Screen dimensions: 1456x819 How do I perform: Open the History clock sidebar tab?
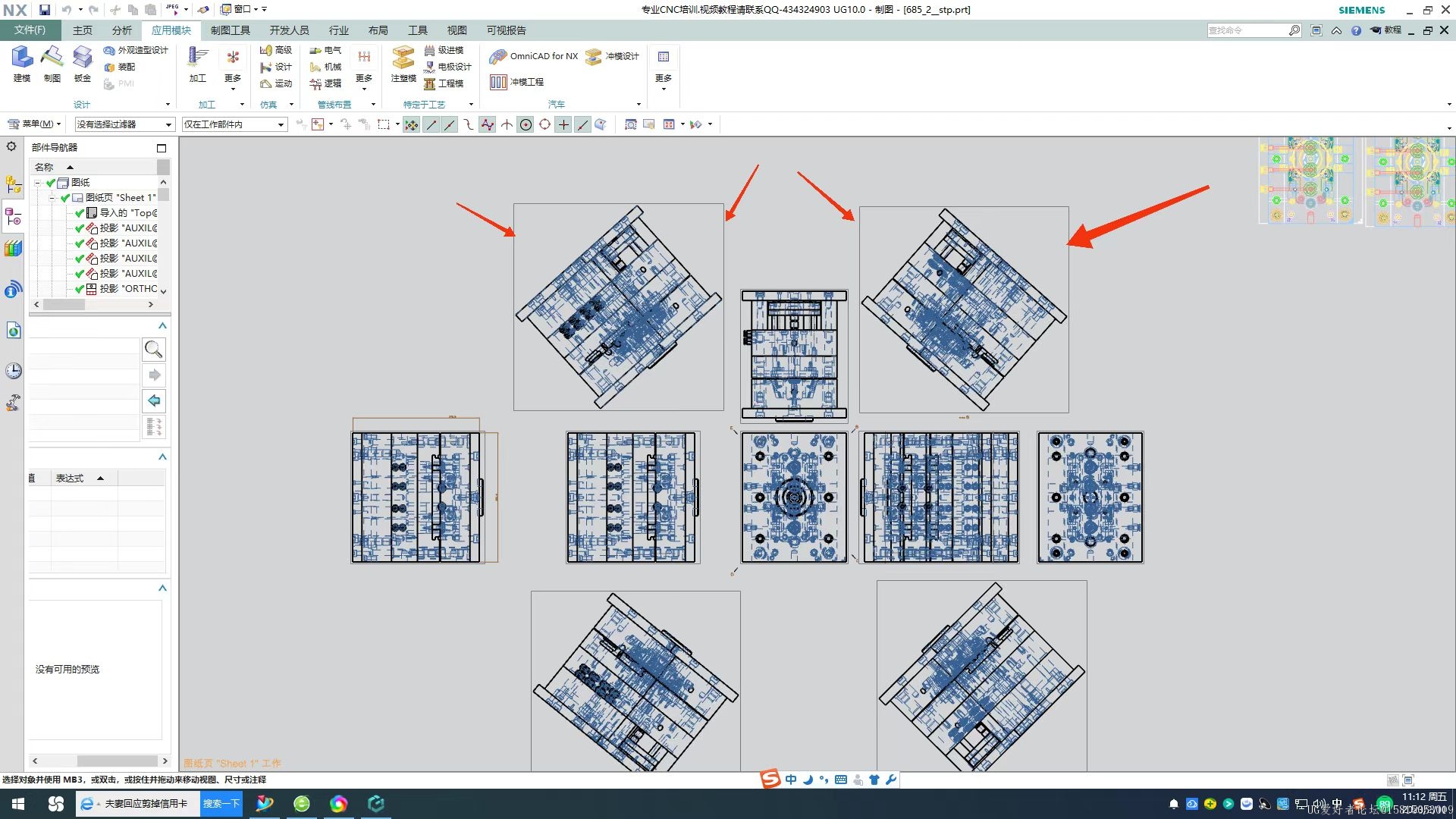(13, 371)
